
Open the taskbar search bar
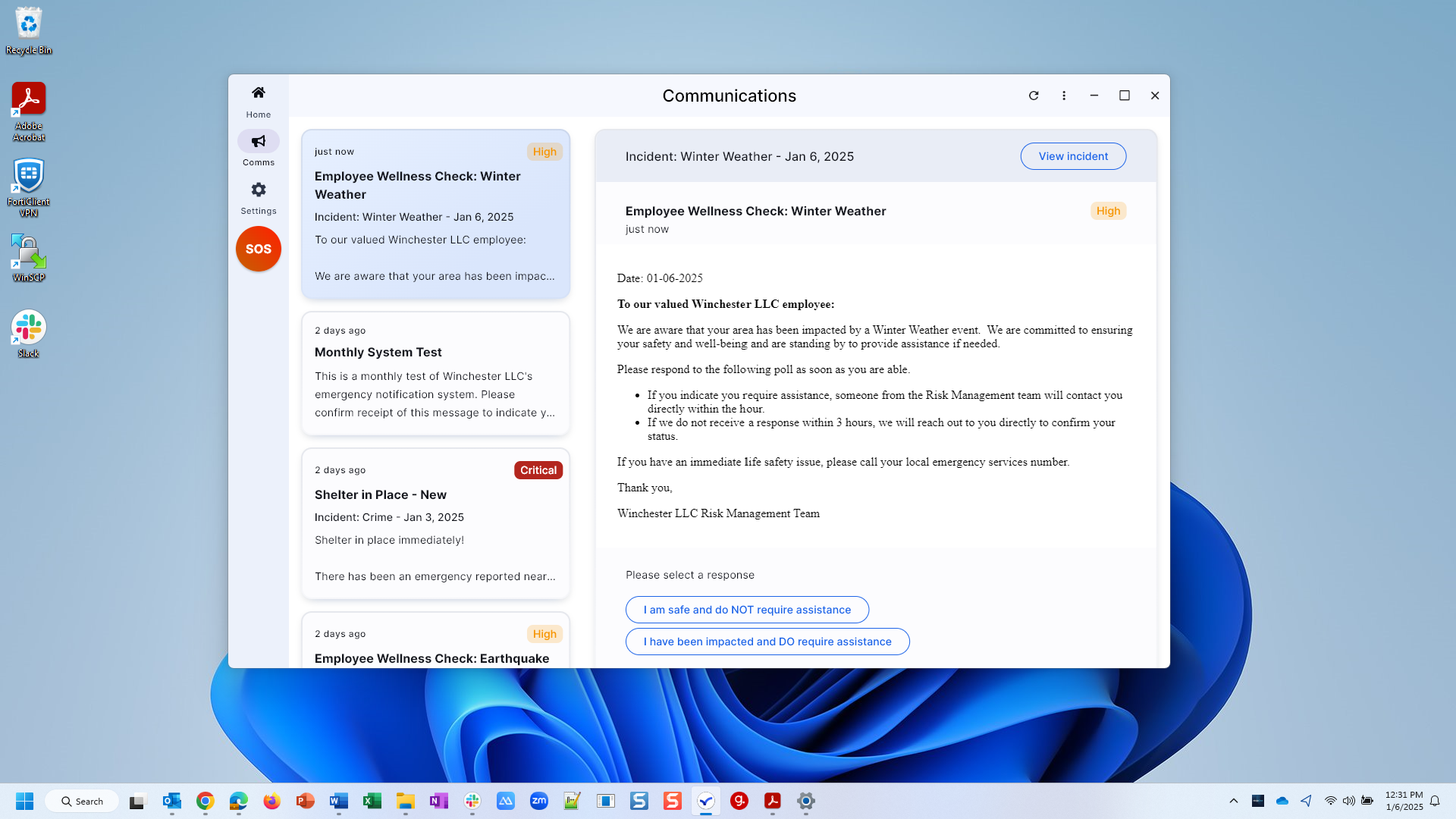82,800
